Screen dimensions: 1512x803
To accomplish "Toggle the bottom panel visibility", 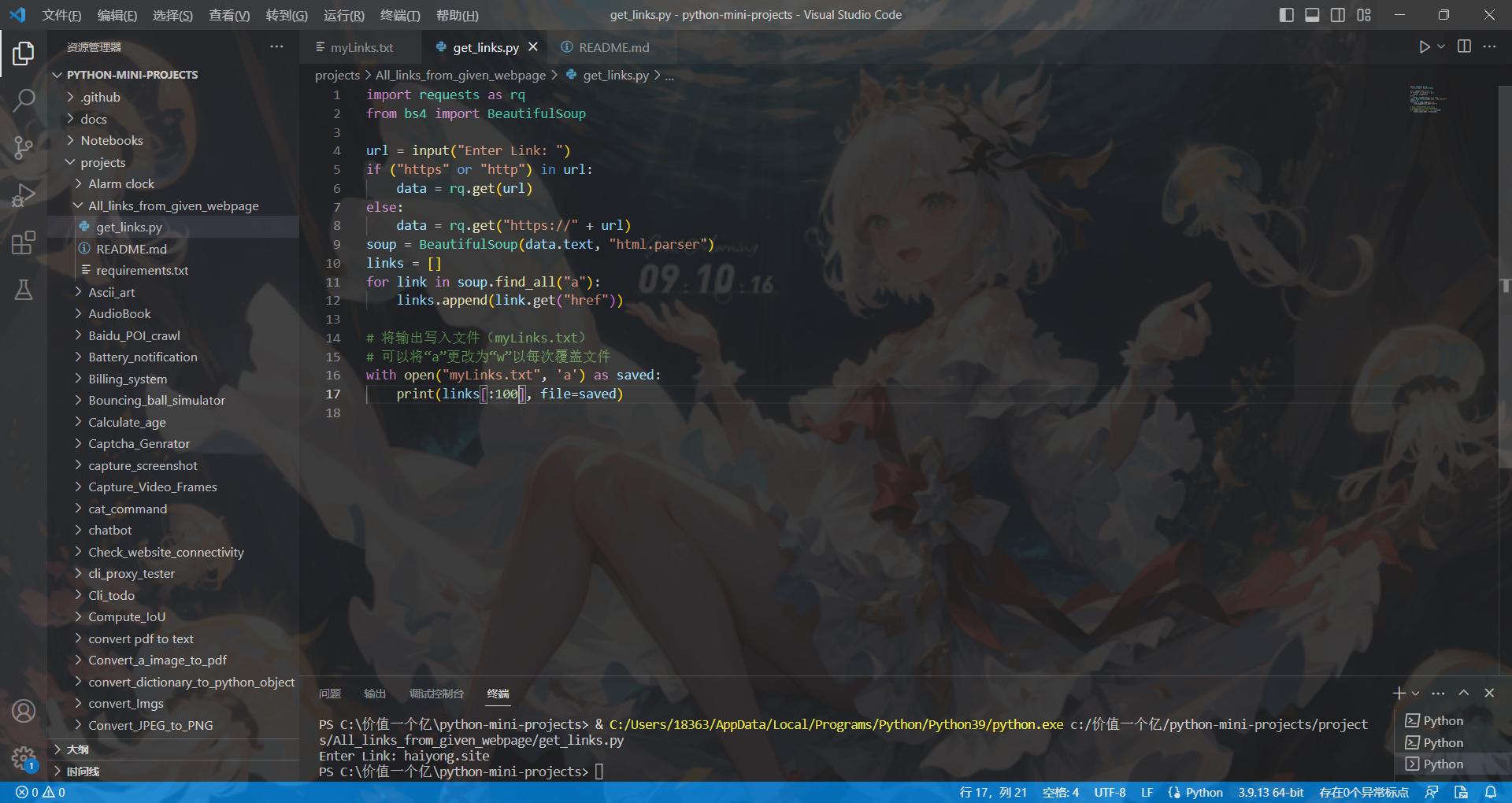I will click(x=1312, y=14).
